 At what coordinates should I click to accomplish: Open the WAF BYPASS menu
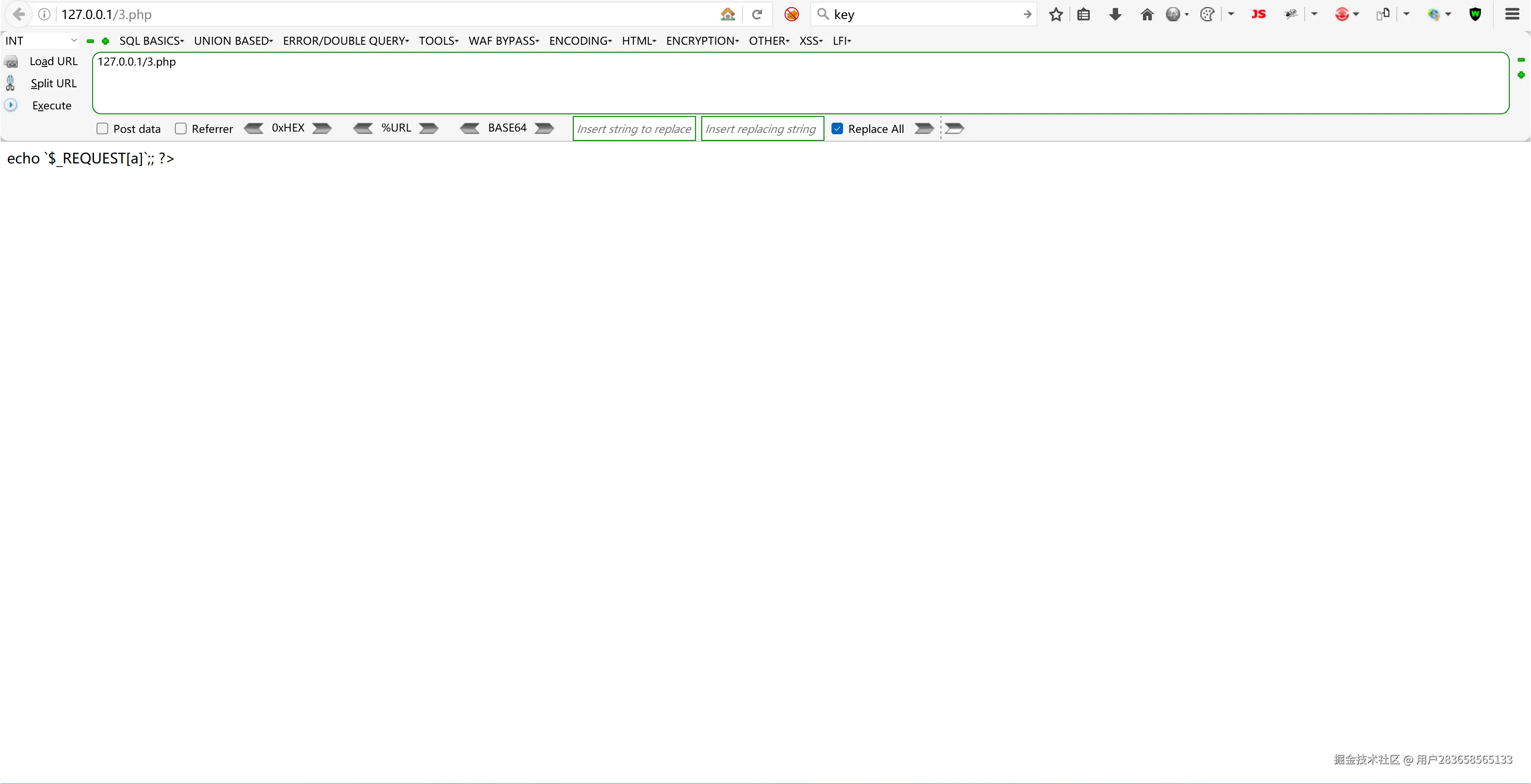point(503,40)
